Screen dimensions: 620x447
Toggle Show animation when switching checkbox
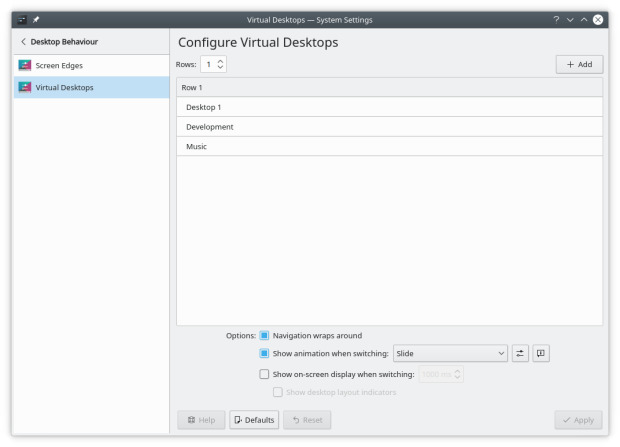pos(265,353)
